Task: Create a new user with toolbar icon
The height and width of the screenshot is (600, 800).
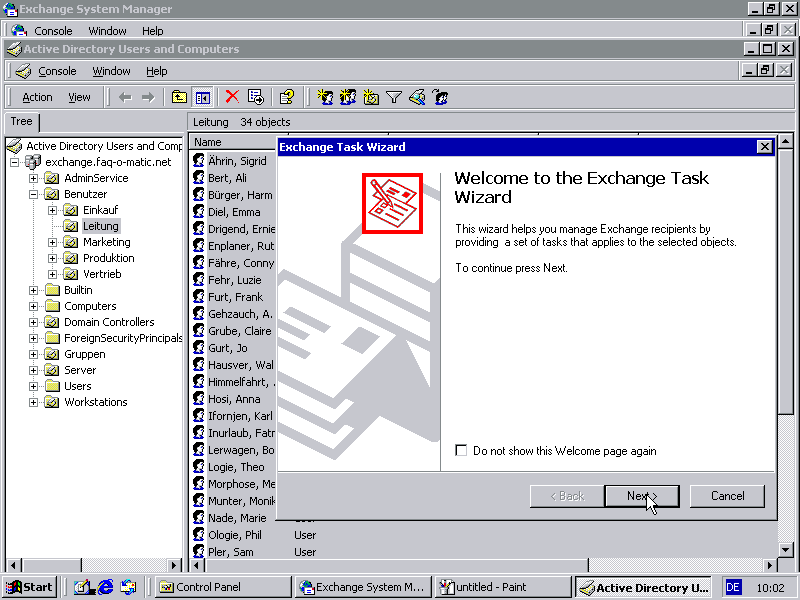Action: pos(325,97)
